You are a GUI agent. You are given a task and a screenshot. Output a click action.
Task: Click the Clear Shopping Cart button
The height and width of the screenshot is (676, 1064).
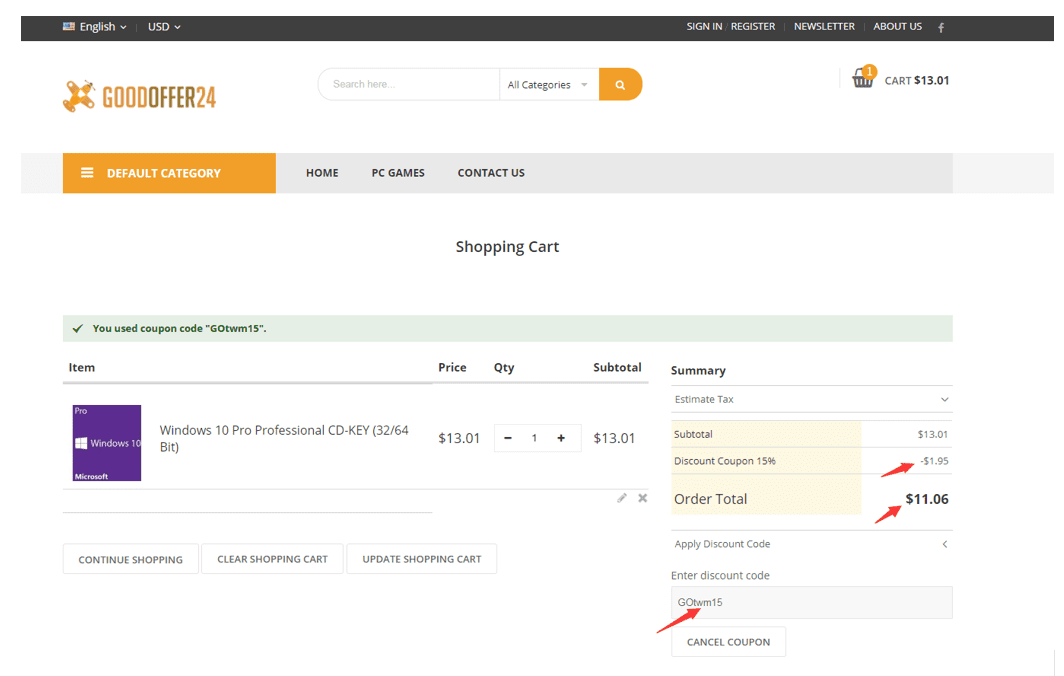pos(272,559)
